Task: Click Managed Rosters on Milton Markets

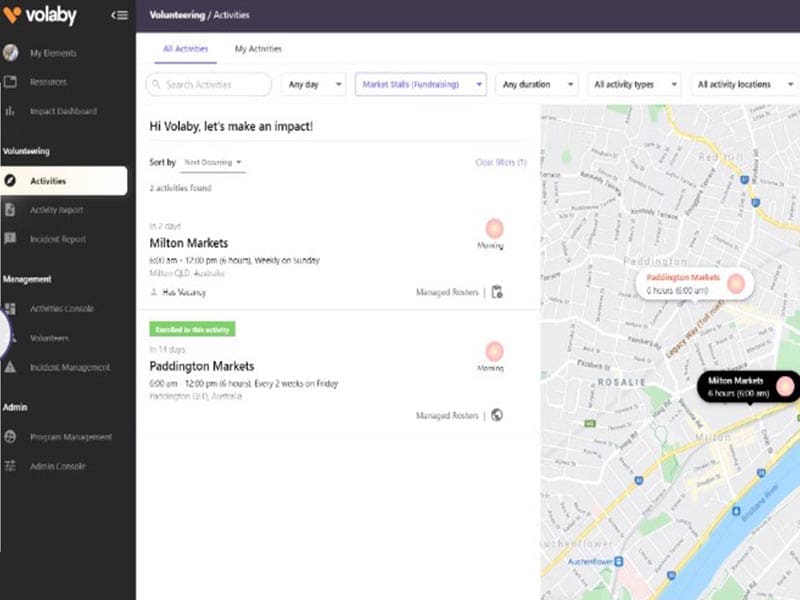Action: 447,292
